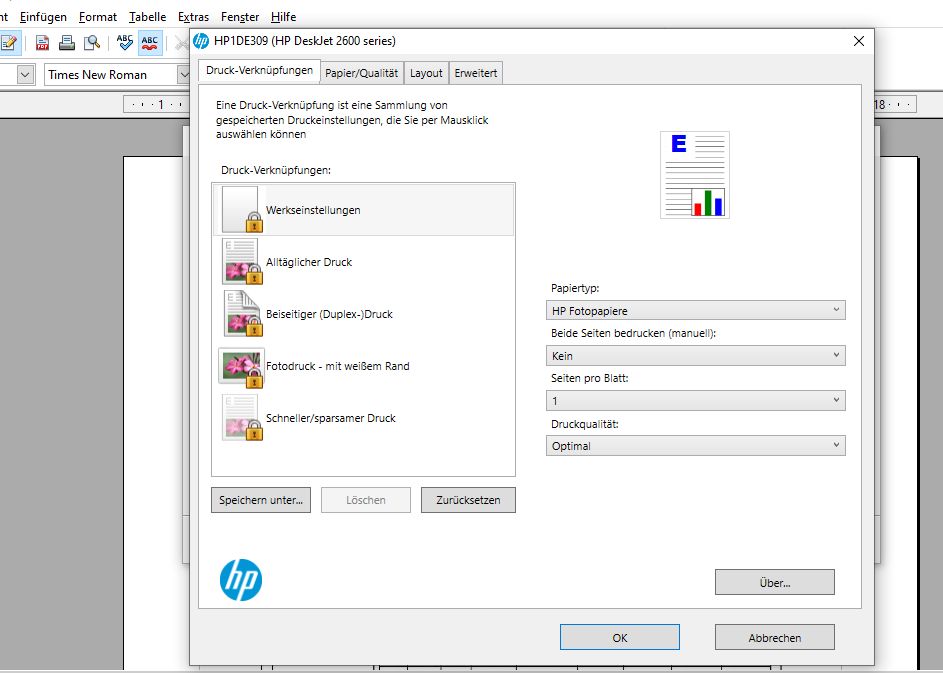Open the Times New Roman font dropdown

[183, 75]
